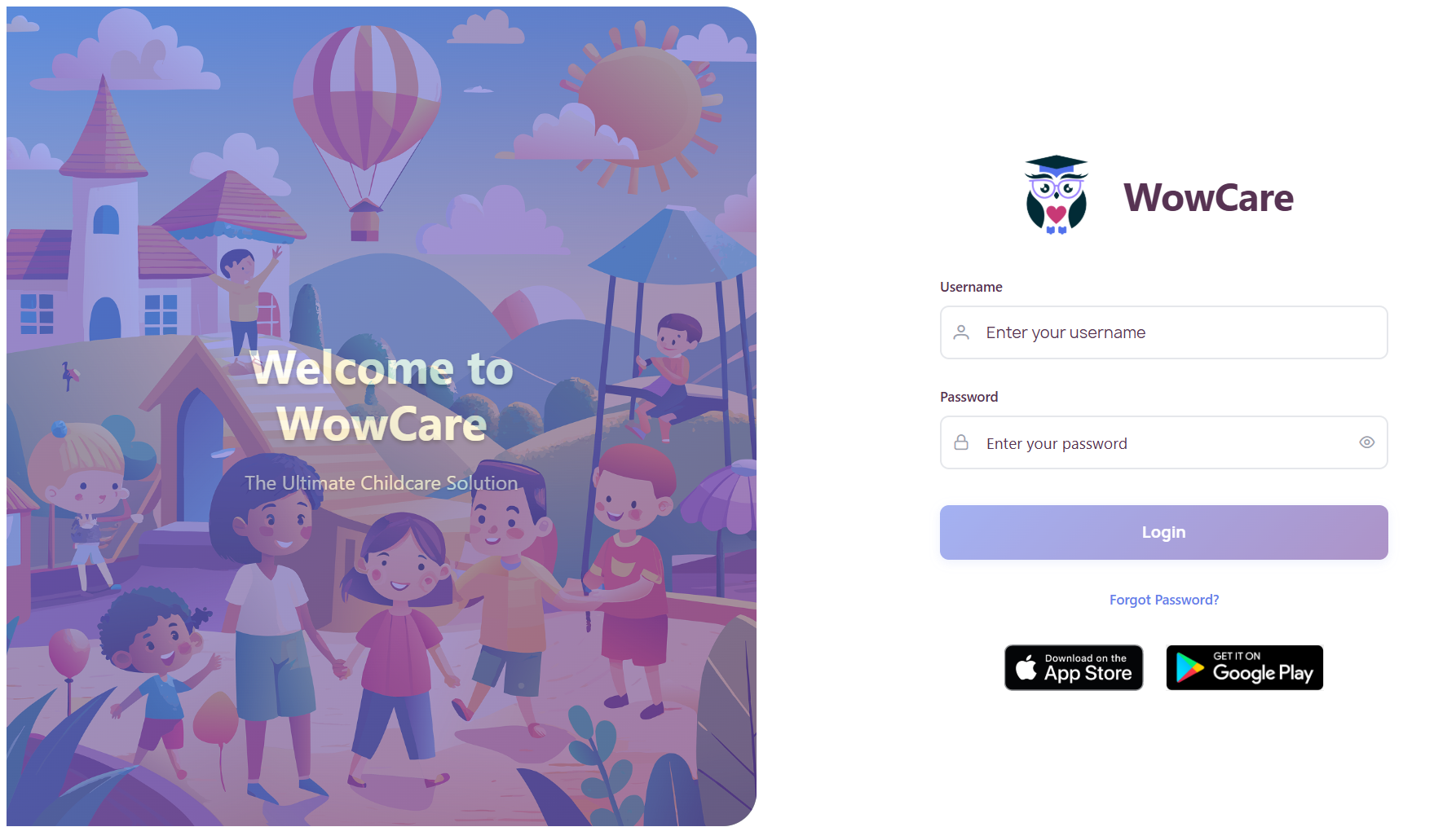1456x827 pixels.
Task: Click the Apple logo on App Store badge
Action: tap(1026, 667)
